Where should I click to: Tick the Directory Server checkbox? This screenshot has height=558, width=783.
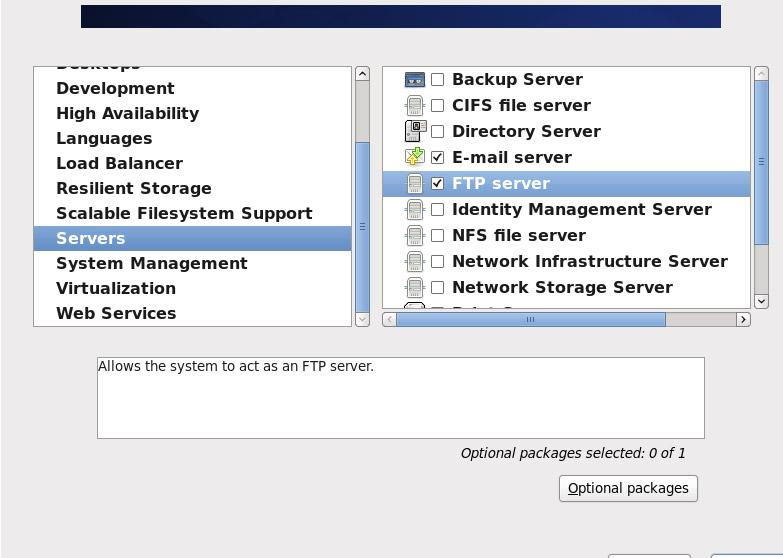click(437, 131)
